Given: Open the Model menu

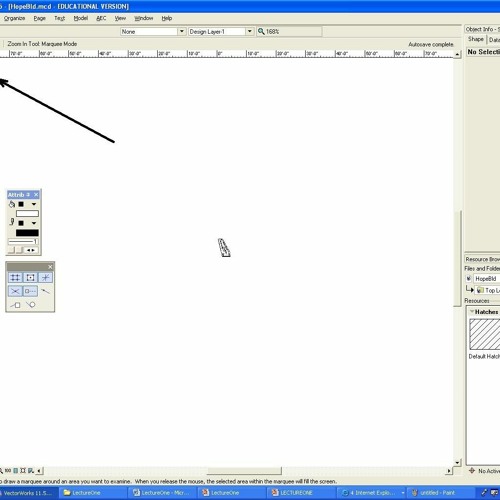Looking at the screenshot, I should (x=81, y=18).
